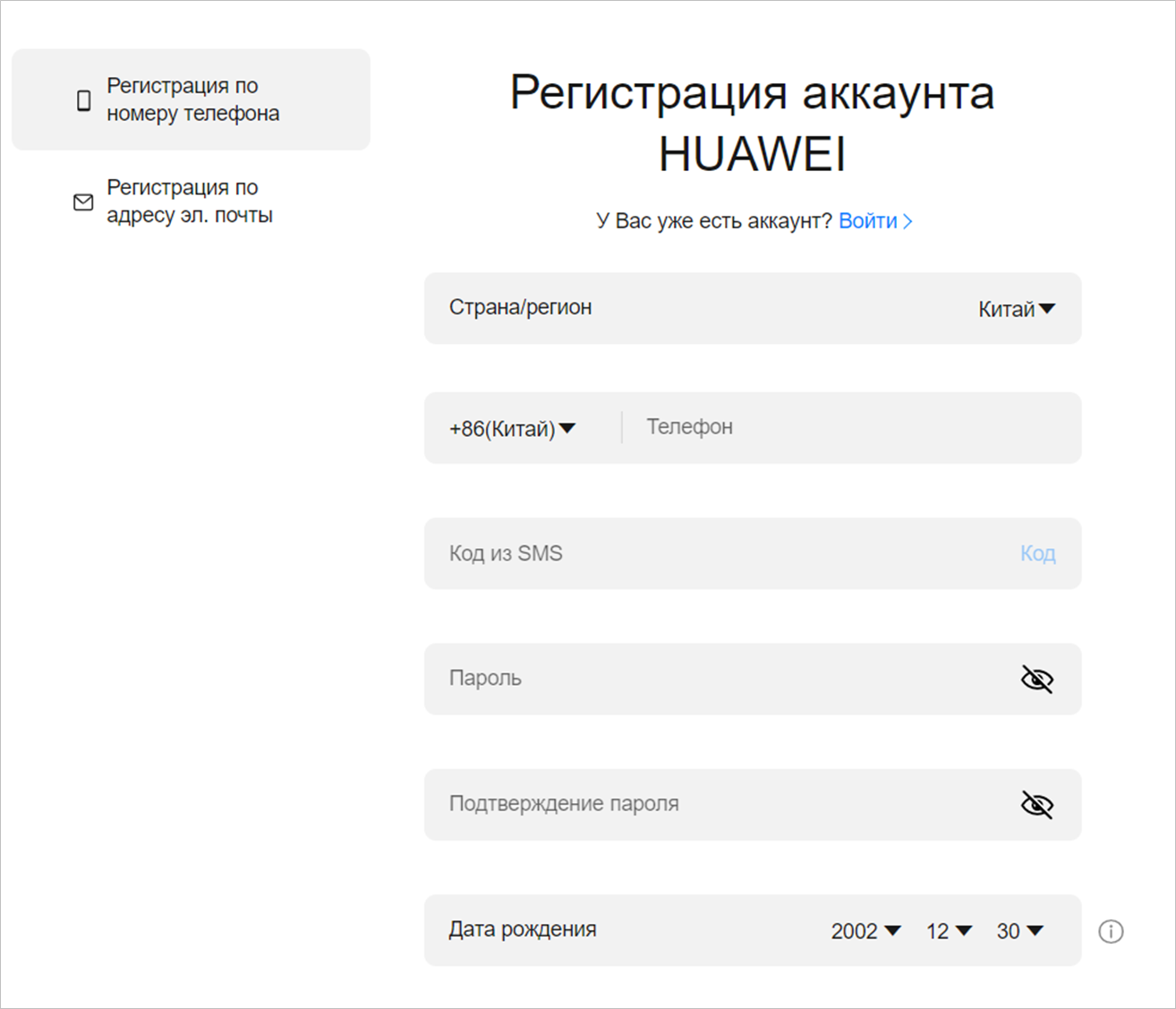Select registration by phone number tab
Screen dimensions: 1176x1009
pyautogui.click(x=191, y=99)
